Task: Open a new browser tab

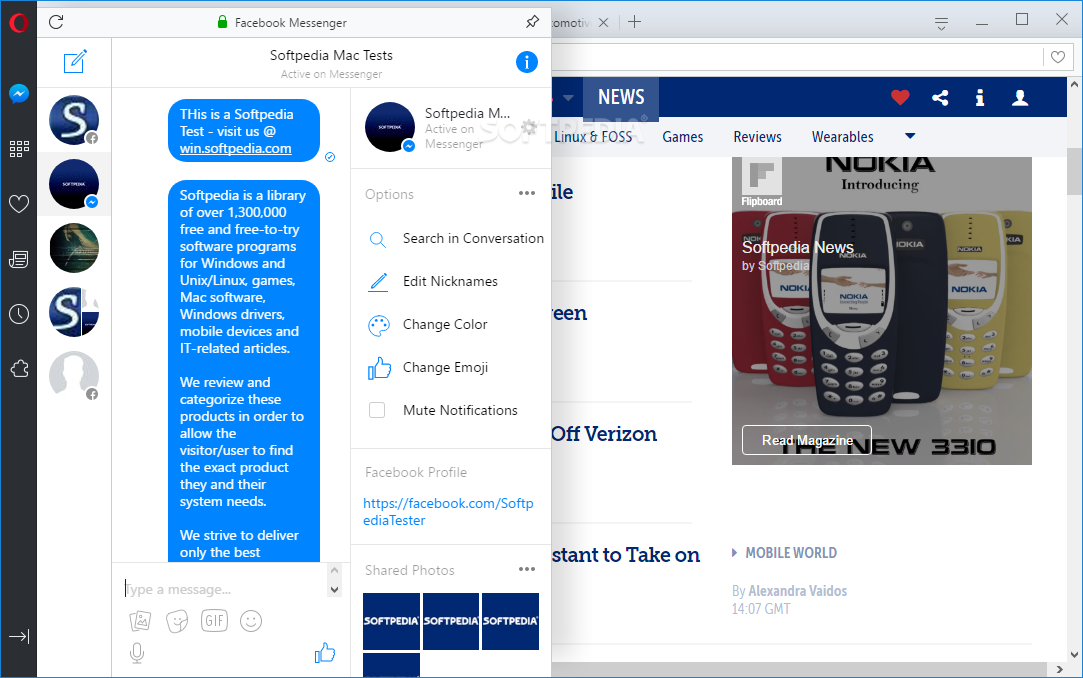Action: coord(635,22)
